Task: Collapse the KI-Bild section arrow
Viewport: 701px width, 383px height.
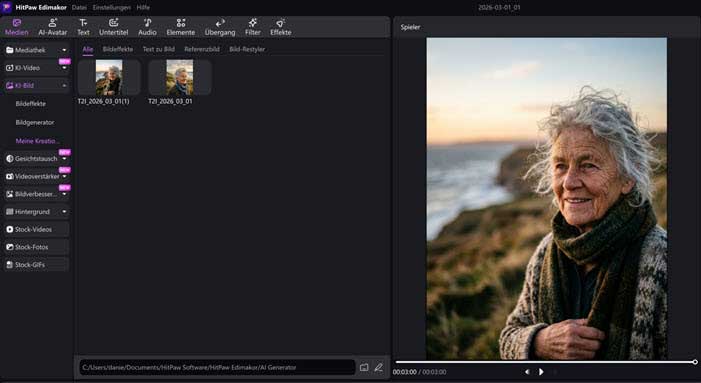Action: [x=64, y=85]
